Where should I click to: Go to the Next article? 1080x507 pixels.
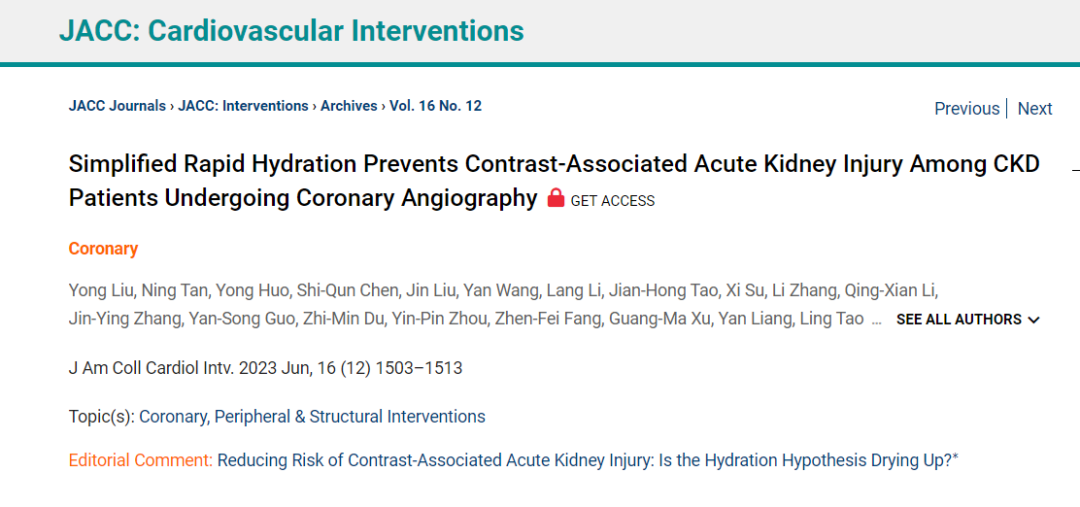click(x=1035, y=109)
